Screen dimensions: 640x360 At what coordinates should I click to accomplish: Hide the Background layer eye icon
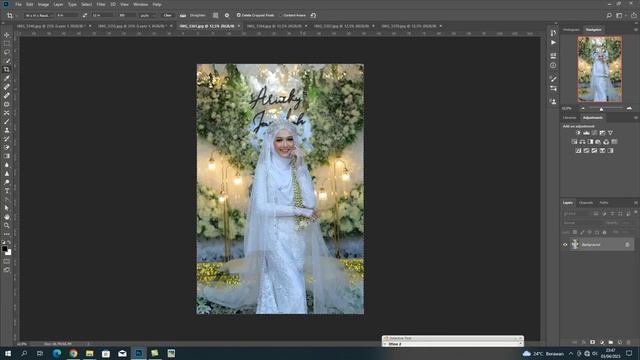pyautogui.click(x=565, y=245)
